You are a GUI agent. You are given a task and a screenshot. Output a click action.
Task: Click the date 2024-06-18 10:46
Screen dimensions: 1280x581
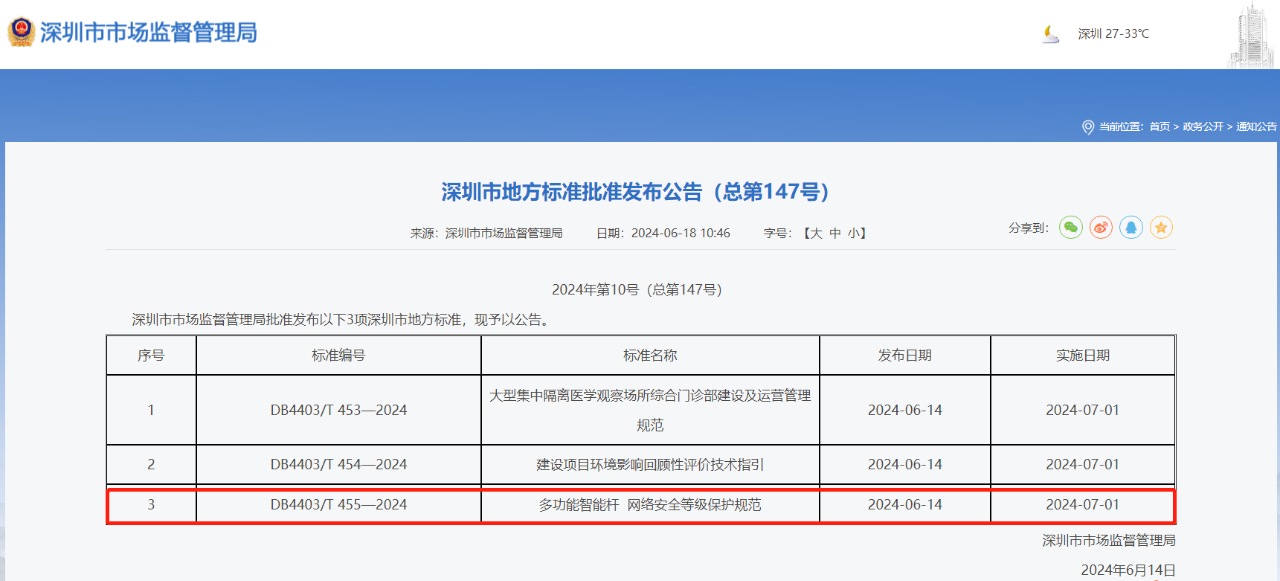[680, 233]
